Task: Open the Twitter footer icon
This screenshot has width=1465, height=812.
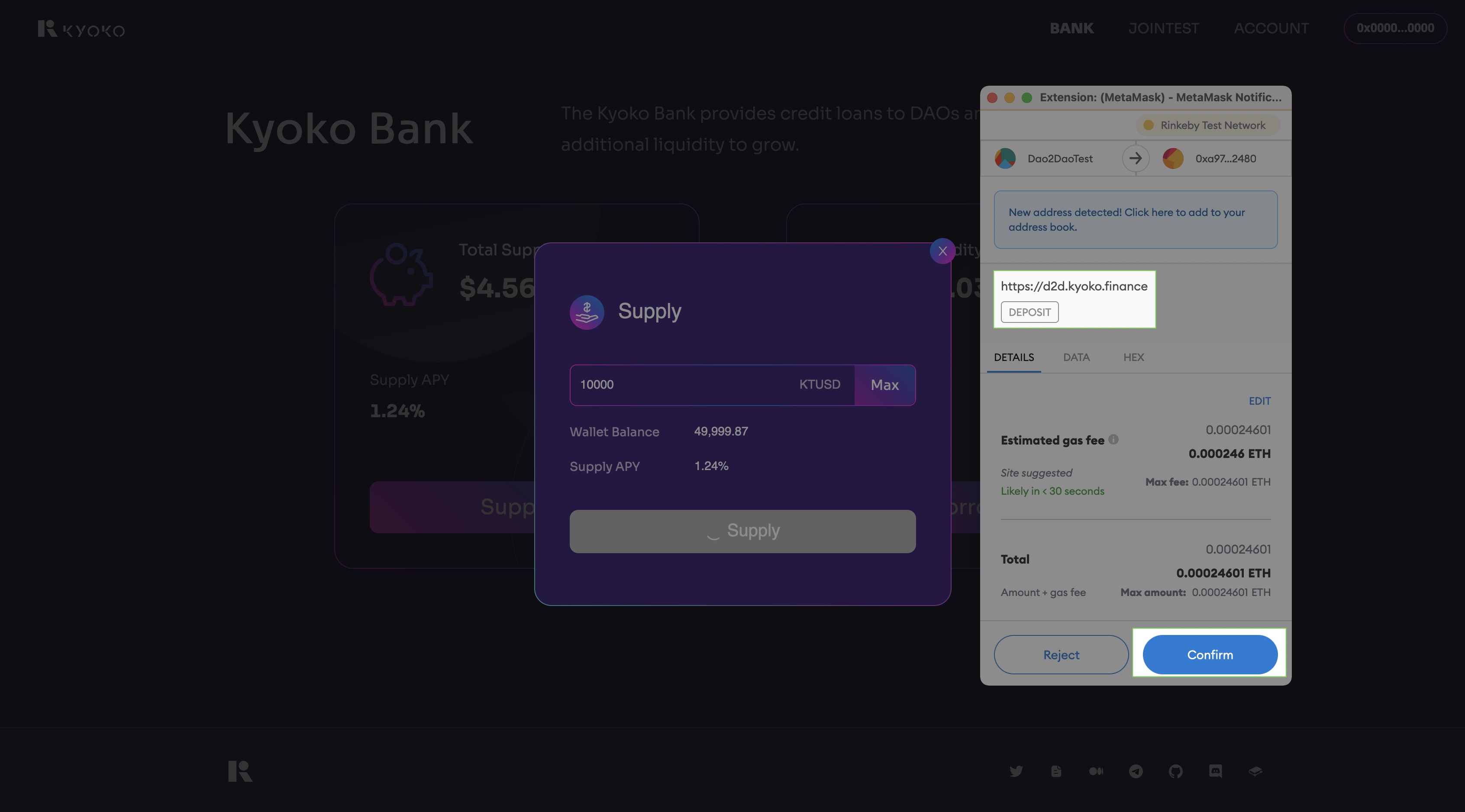Action: click(1016, 771)
